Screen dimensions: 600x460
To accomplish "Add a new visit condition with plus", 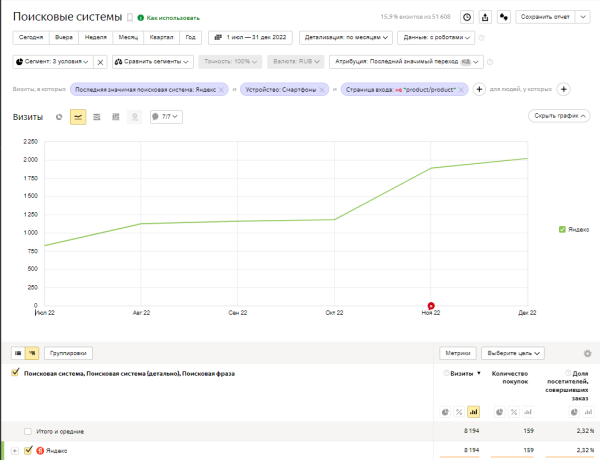I will (x=479, y=89).
